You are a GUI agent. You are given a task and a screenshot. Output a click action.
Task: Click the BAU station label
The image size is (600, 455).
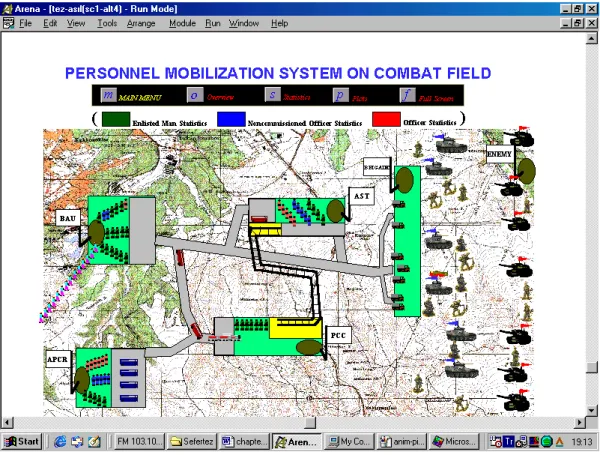click(x=68, y=218)
